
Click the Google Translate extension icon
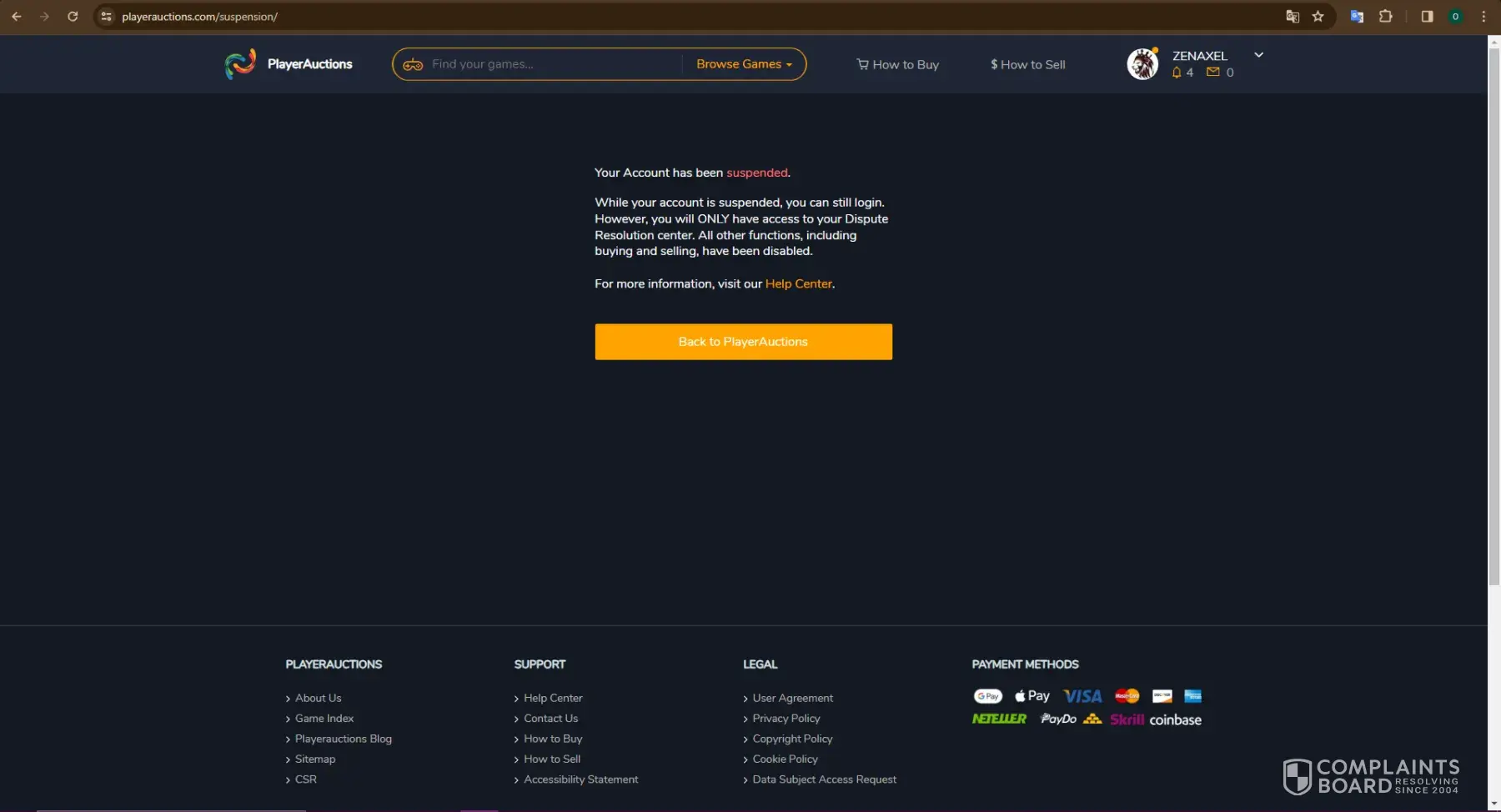(x=1357, y=17)
